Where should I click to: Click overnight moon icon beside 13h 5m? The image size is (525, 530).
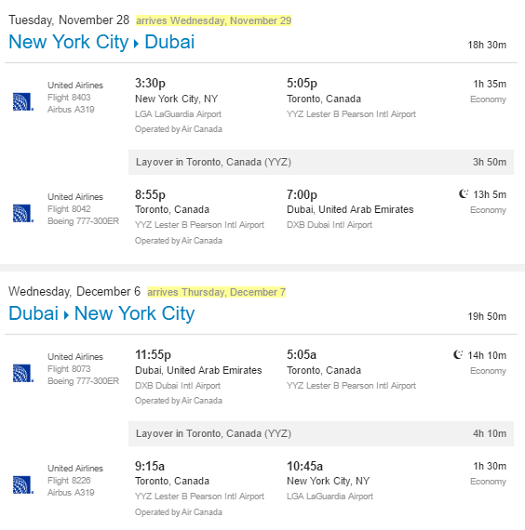(x=463, y=194)
